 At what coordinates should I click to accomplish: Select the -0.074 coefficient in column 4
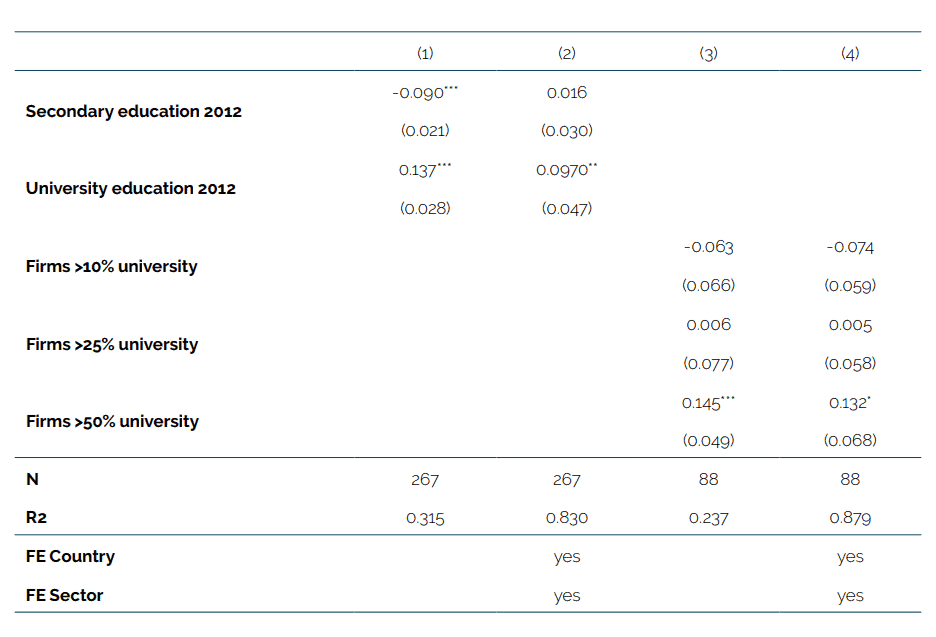point(850,247)
